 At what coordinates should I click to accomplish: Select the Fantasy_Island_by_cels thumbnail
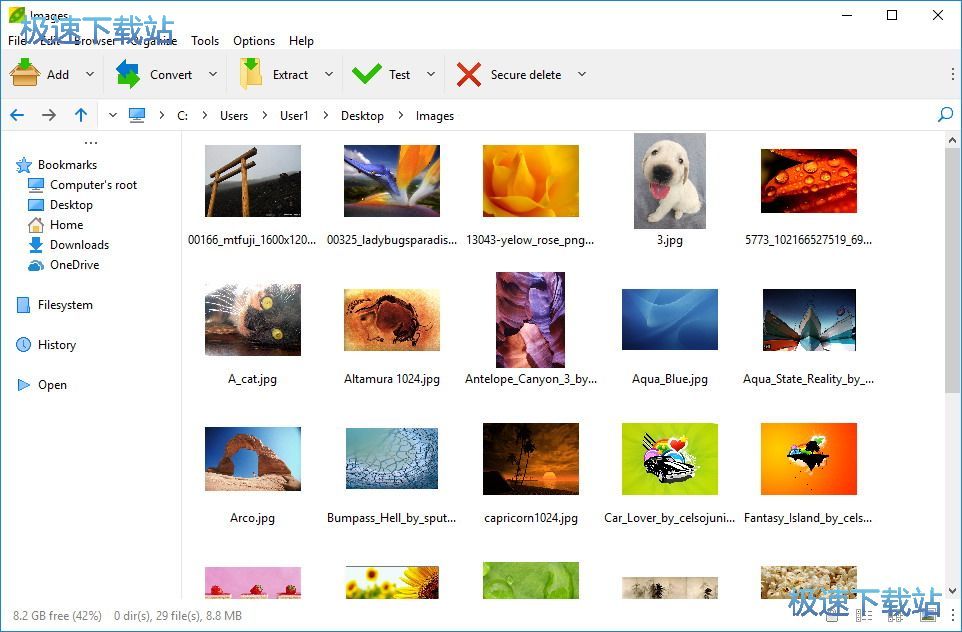pyautogui.click(x=809, y=459)
